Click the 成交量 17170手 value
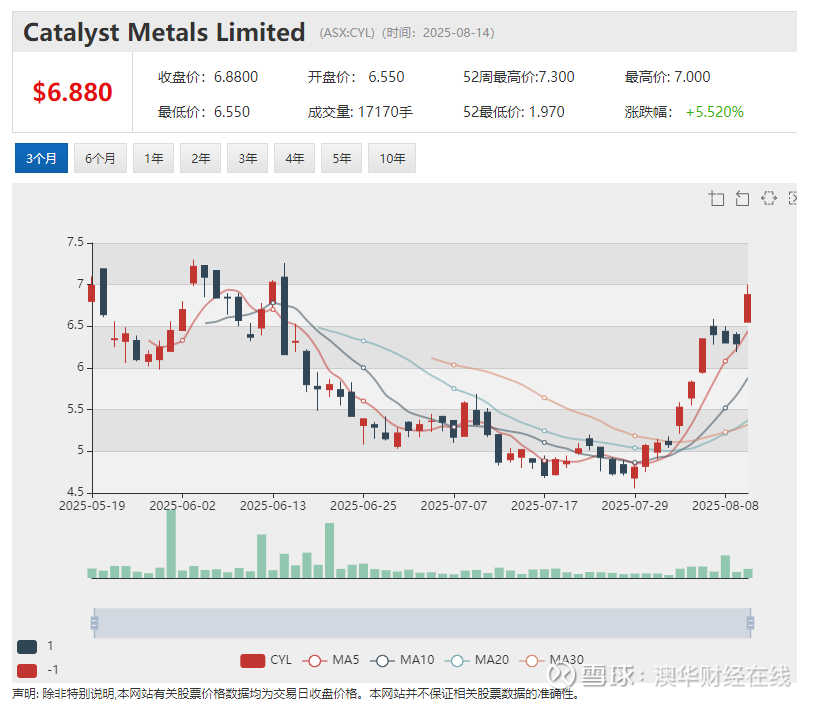The image size is (815, 702). pyautogui.click(x=385, y=112)
